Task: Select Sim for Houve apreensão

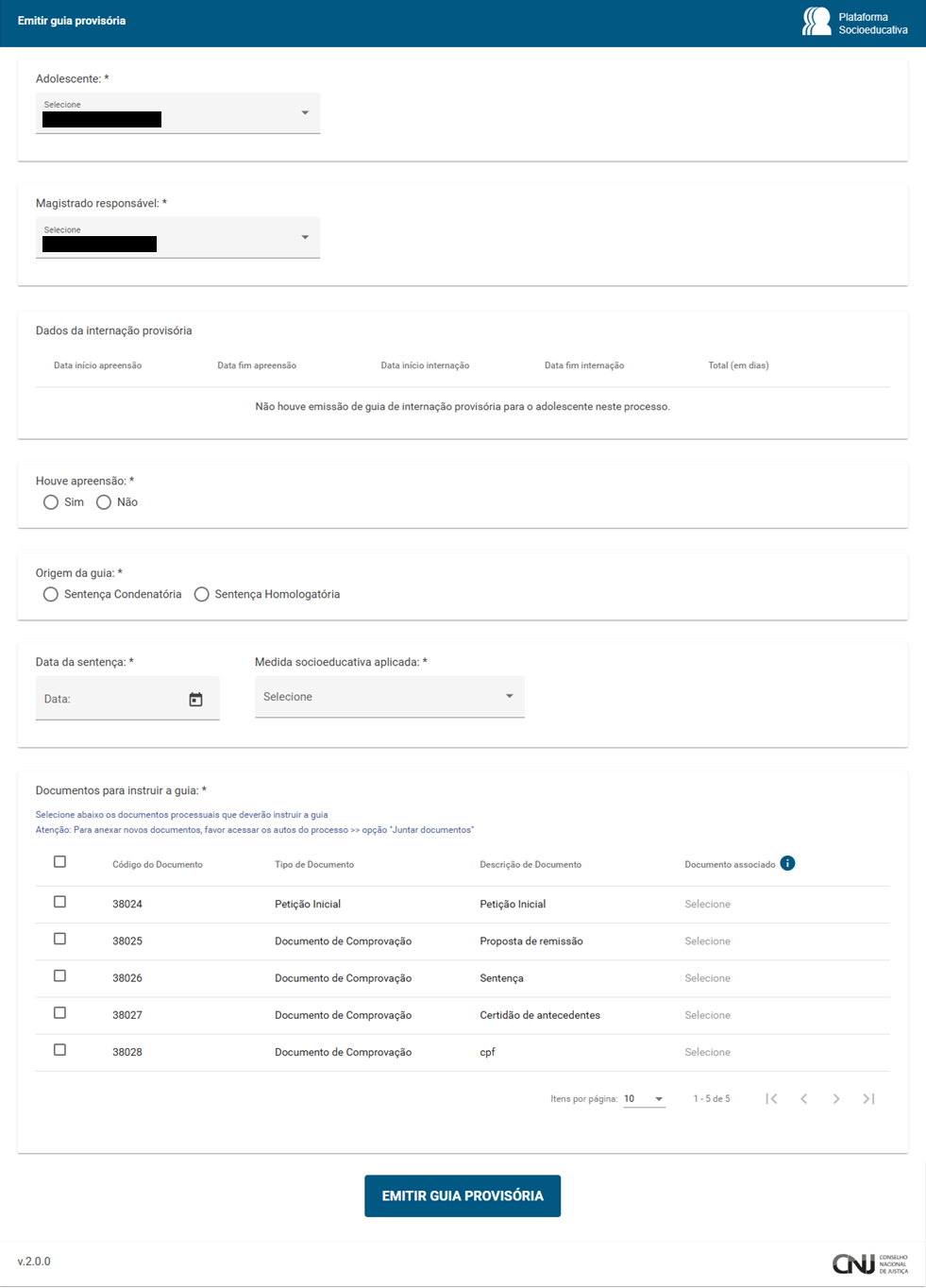Action: (x=51, y=502)
